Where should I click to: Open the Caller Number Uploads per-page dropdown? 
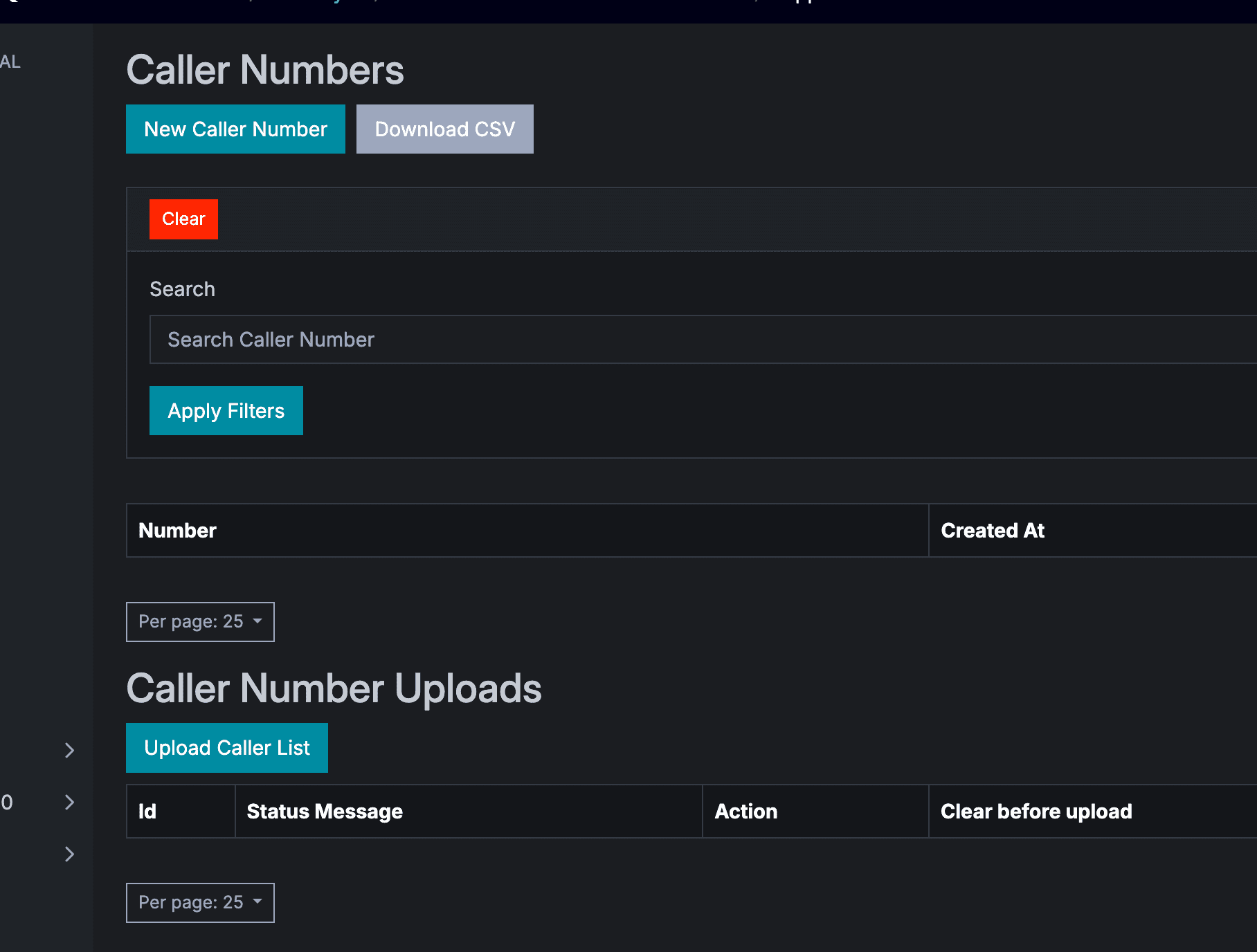pyautogui.click(x=200, y=903)
